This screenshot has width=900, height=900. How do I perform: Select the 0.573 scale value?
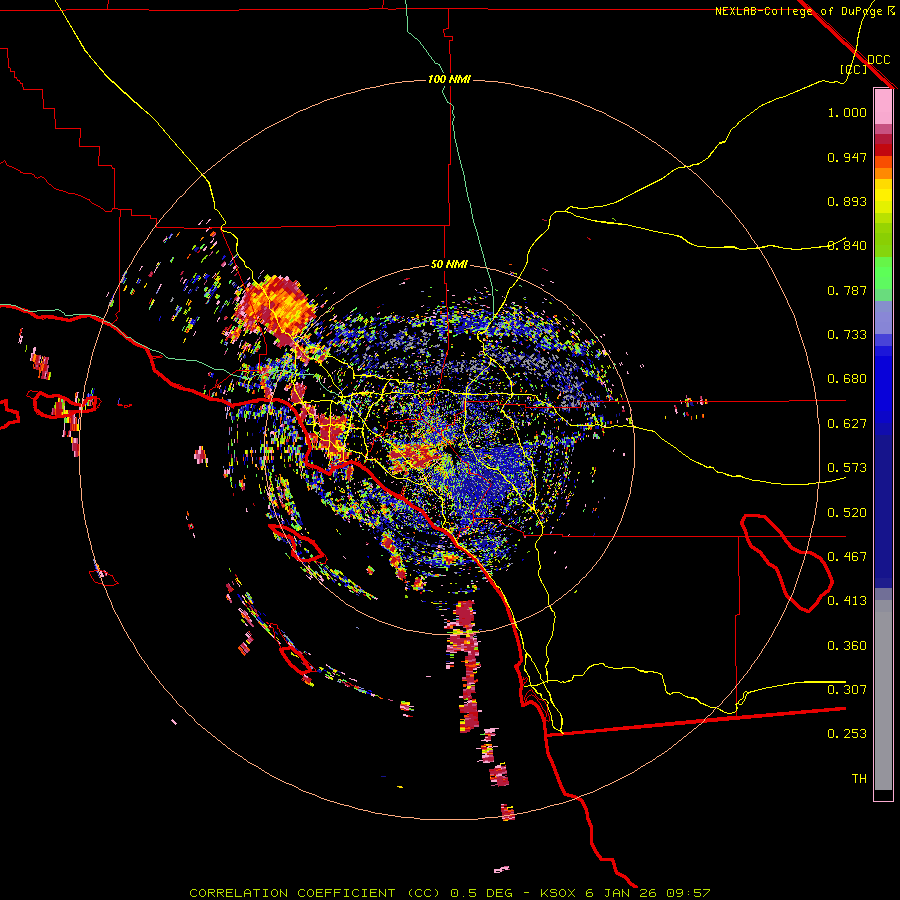tap(847, 468)
